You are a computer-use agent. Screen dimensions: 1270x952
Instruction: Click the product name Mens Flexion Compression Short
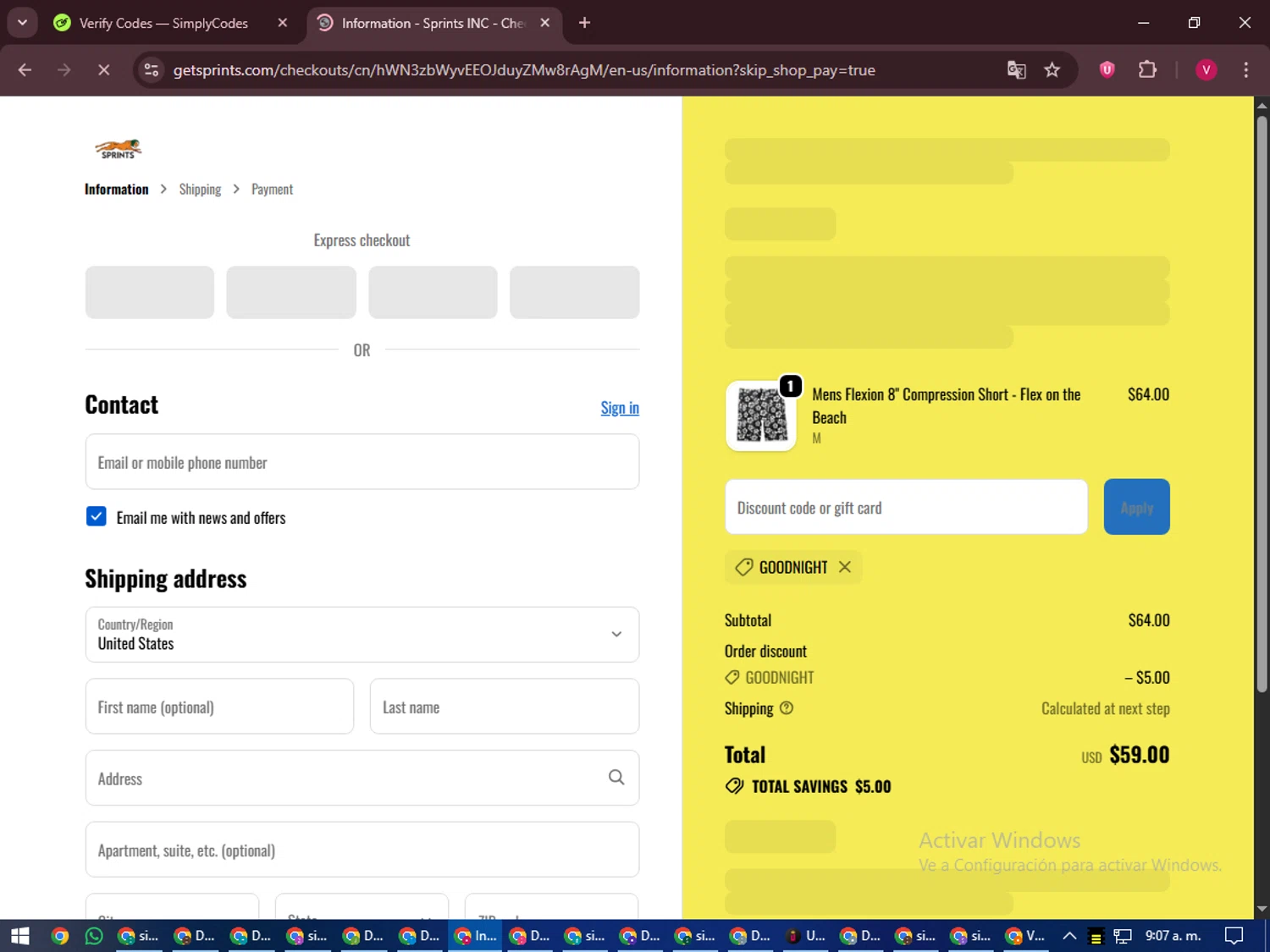tap(946, 405)
